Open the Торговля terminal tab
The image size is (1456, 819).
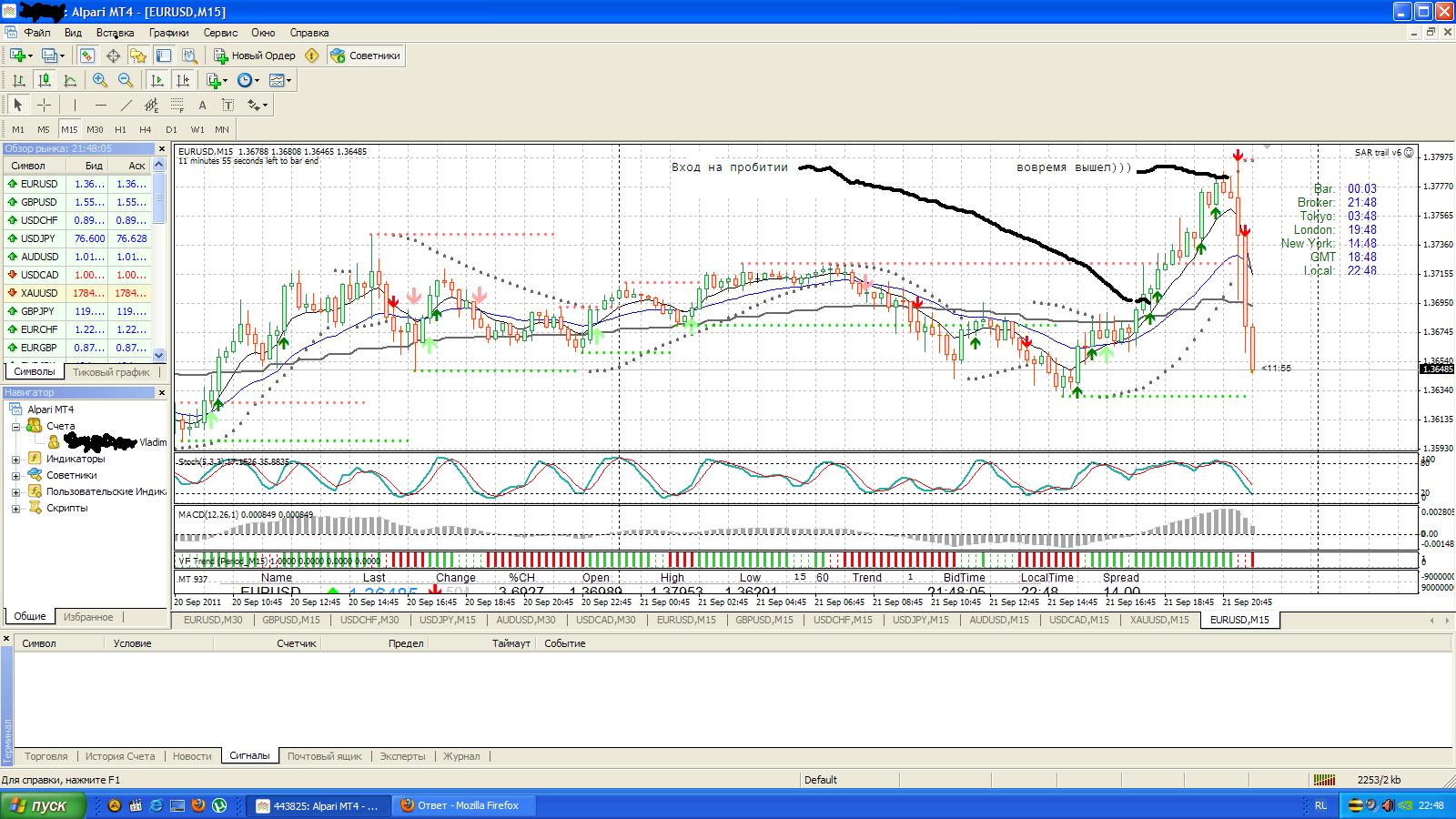(x=45, y=755)
